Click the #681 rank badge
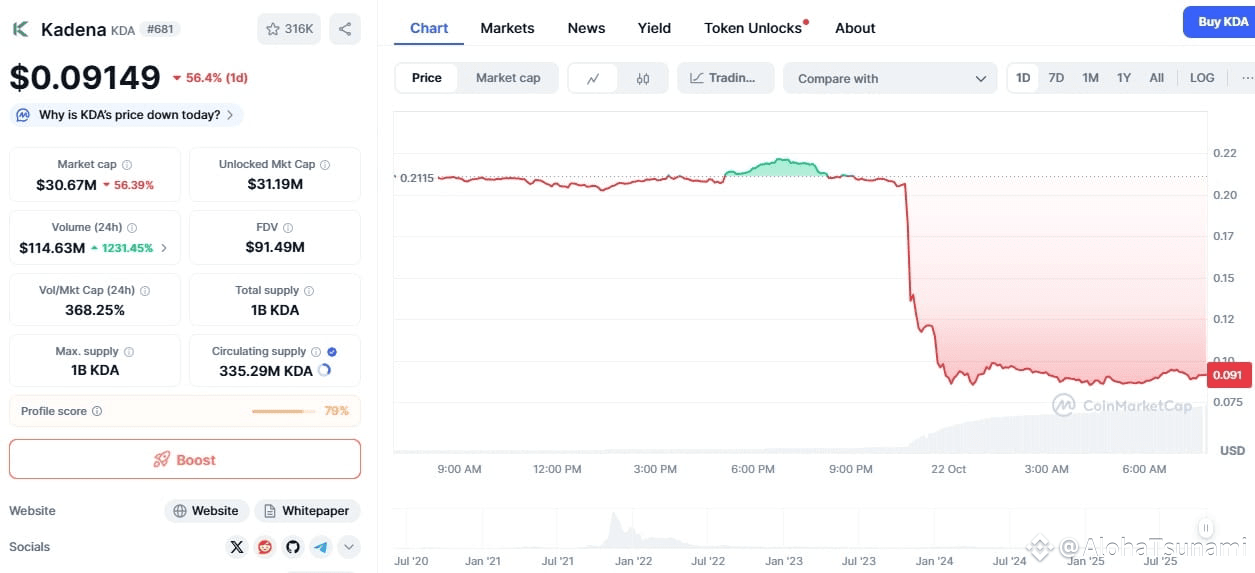Image resolution: width=1255 pixels, height=573 pixels. point(160,29)
